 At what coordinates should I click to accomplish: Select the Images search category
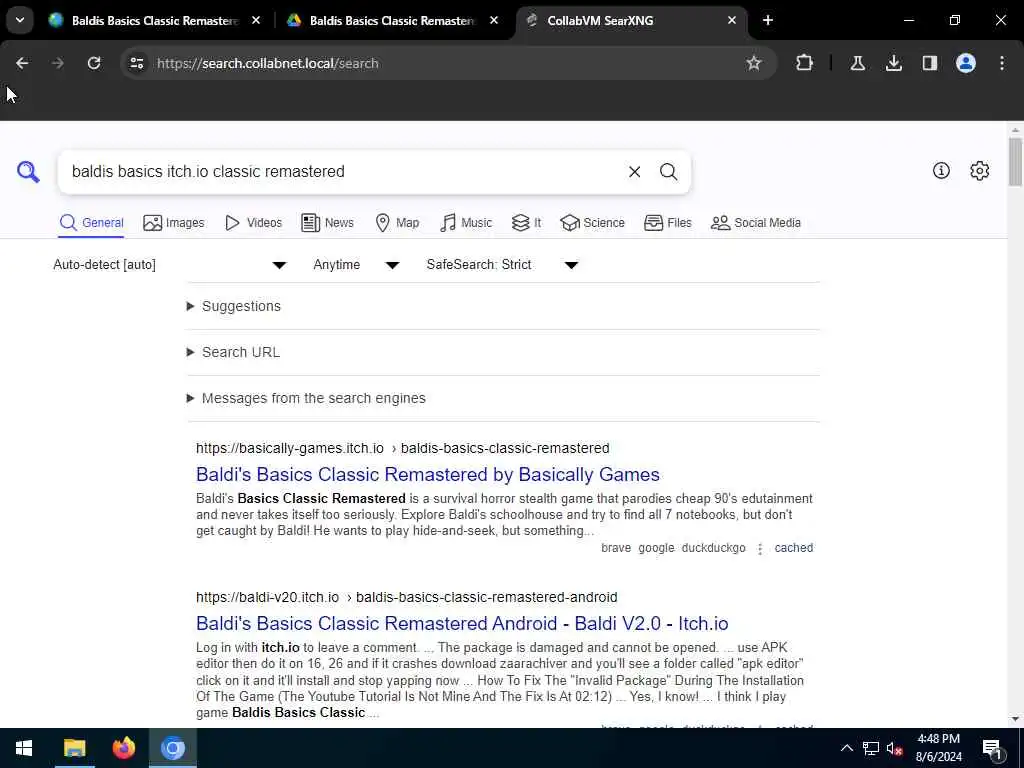tap(174, 223)
